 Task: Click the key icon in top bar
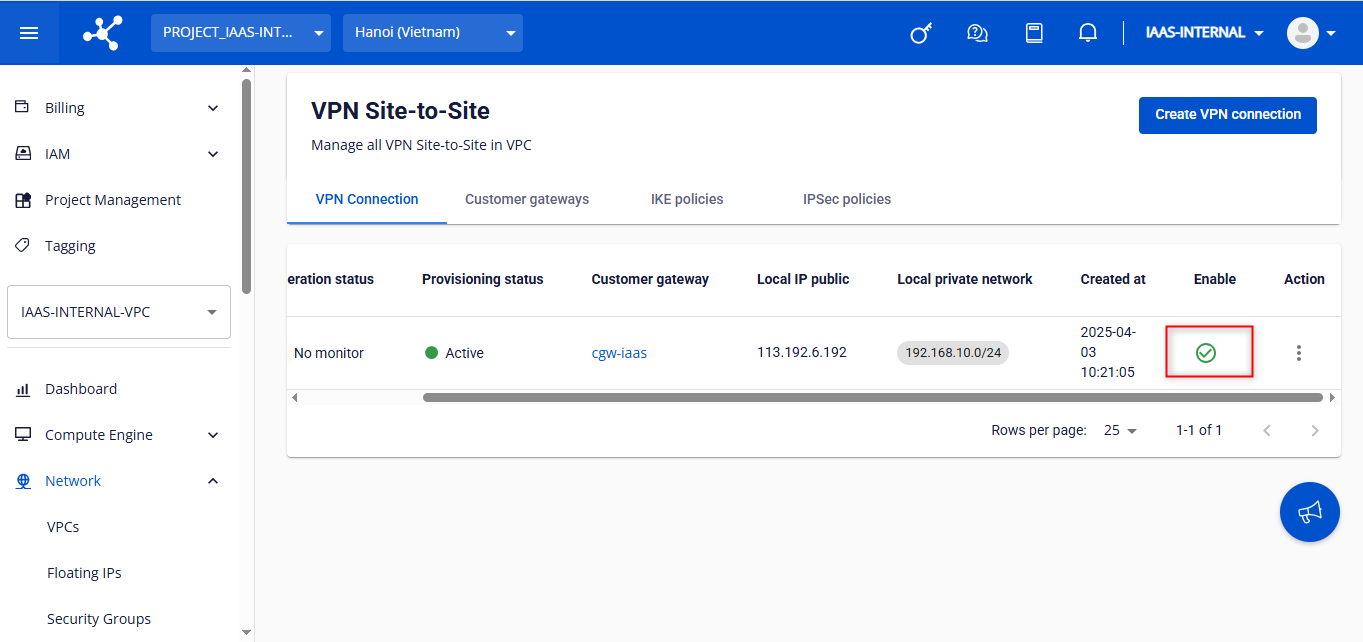tap(920, 33)
